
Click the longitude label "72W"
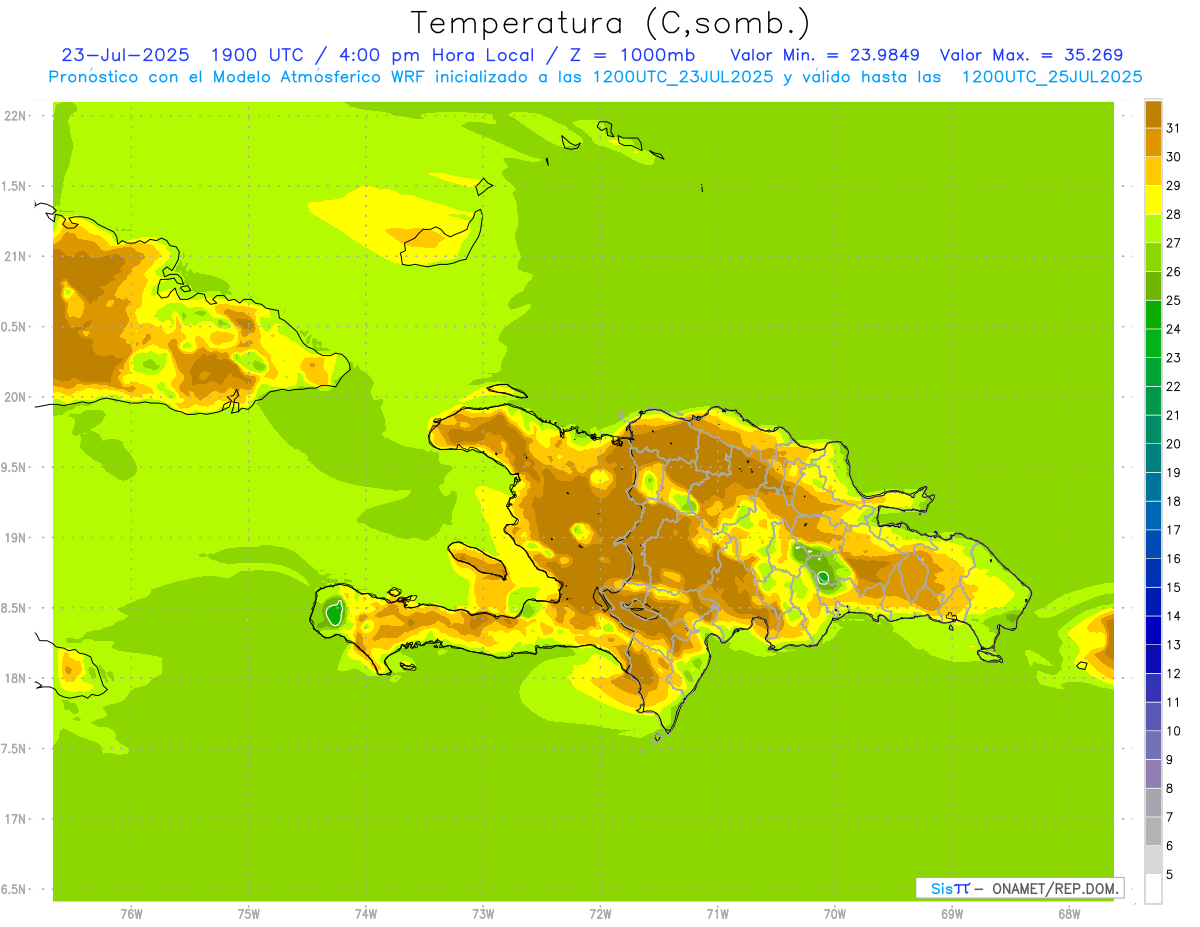coord(600,914)
